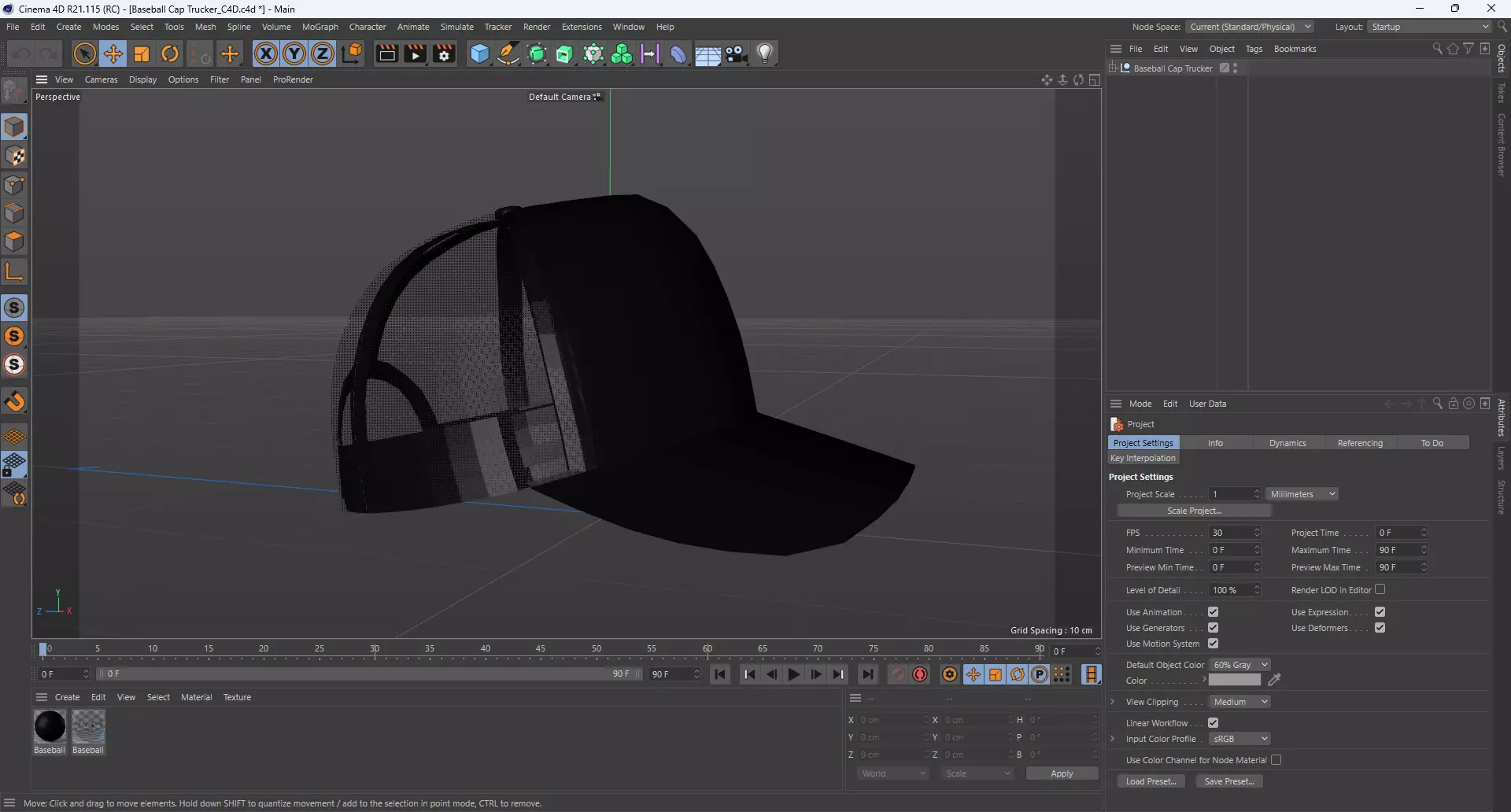Open the World coordinate dropdown
The width and height of the screenshot is (1511, 812).
(893, 773)
